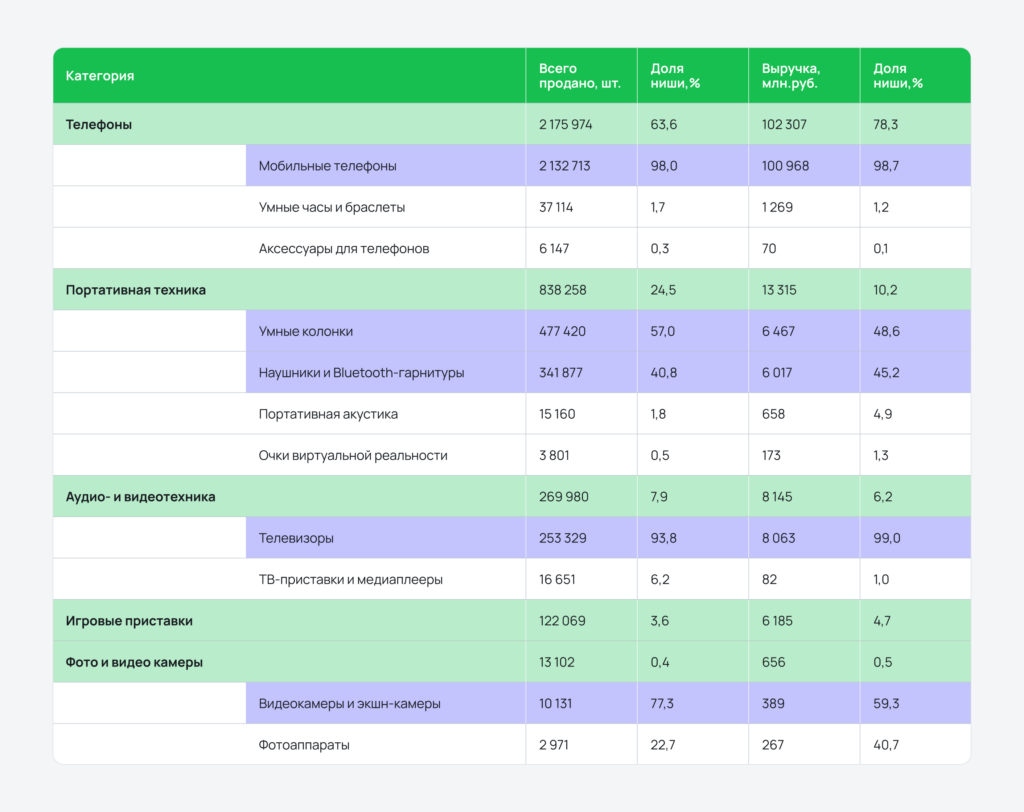Select the "Наушники и Bluetooth-гарнитуры" cell
Screen dimensions: 1024x812
point(361,373)
